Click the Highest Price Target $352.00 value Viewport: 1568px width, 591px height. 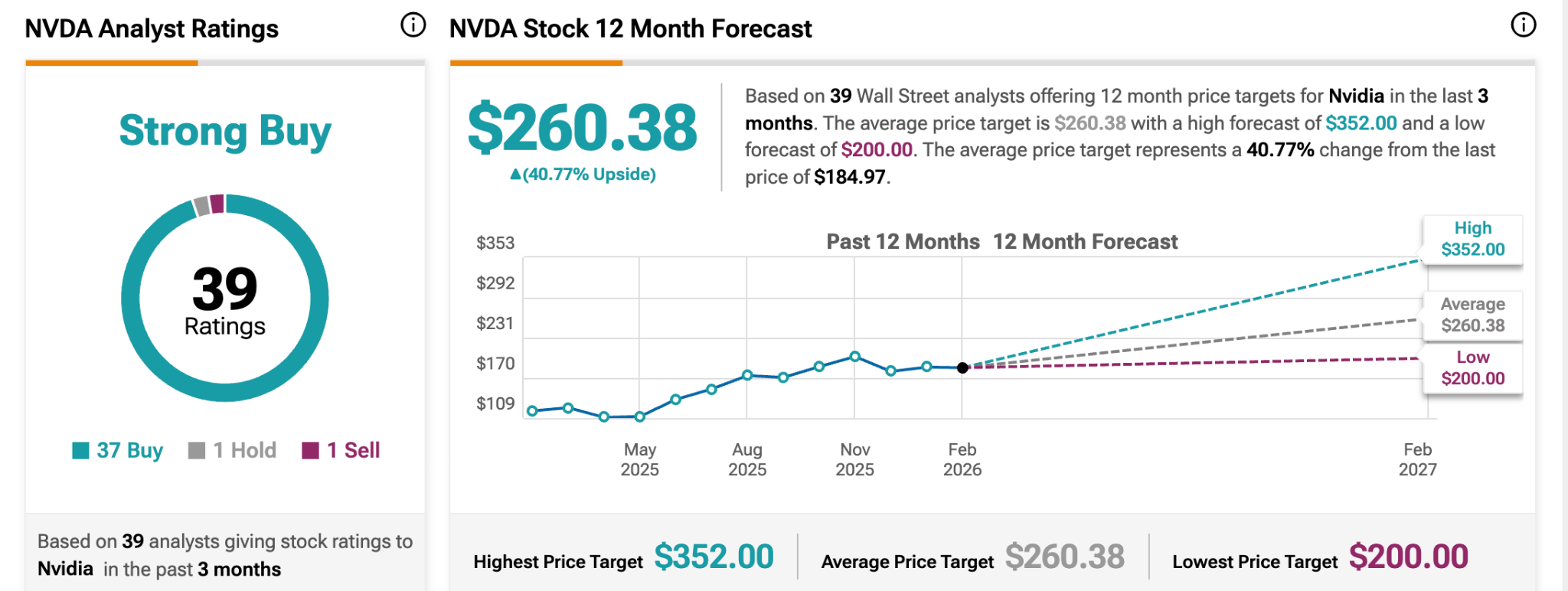pyautogui.click(x=714, y=557)
